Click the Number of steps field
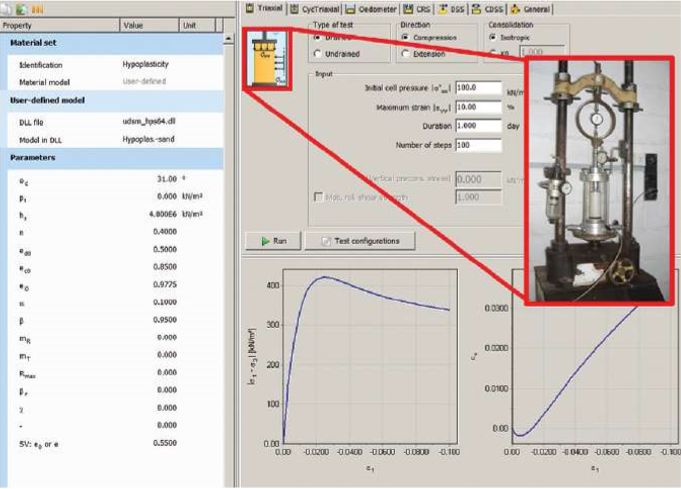Screen dimensions: 681x489 point(477,145)
